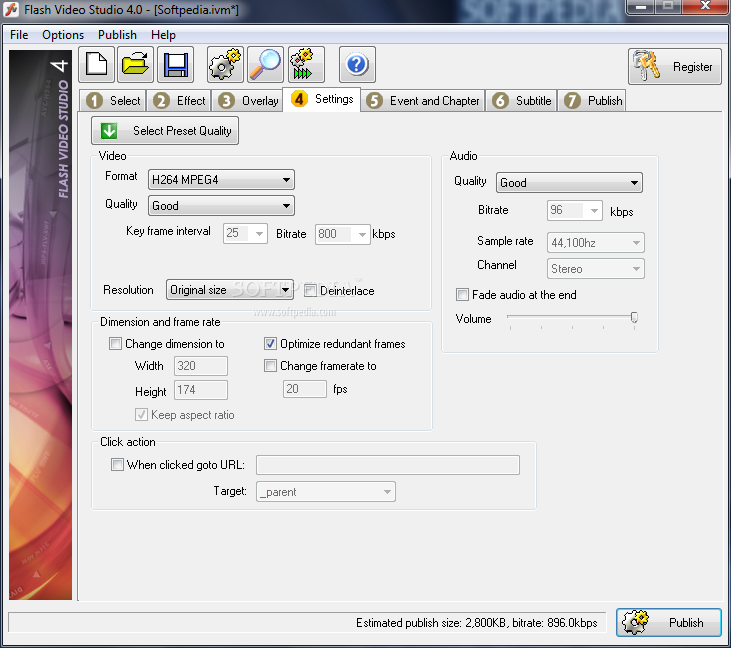Click Select Preset Quality button text
The image size is (731, 648).
182,131
